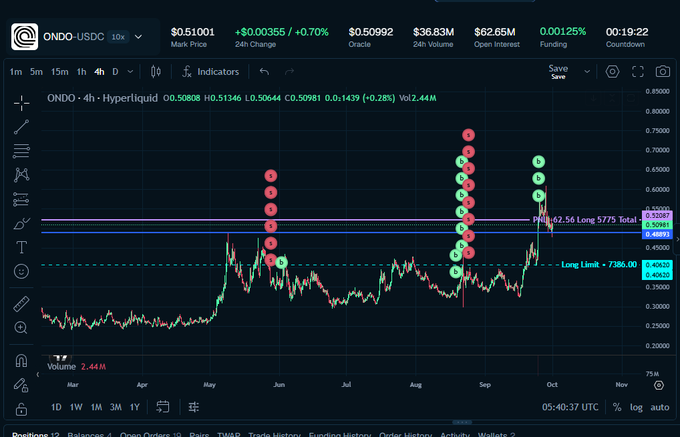Image resolution: width=680 pixels, height=437 pixels.
Task: Toggle percentage scale mode
Action: point(617,408)
